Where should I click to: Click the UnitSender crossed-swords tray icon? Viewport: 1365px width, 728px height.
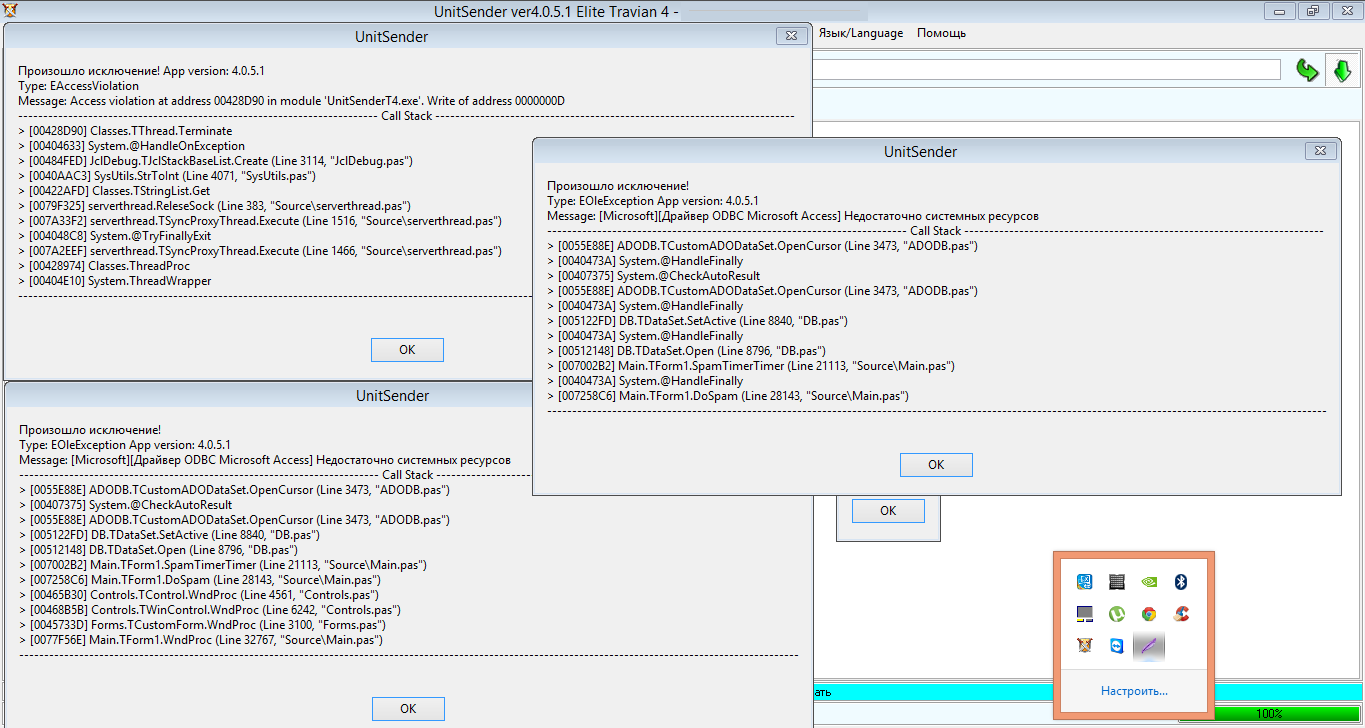[x=1084, y=646]
